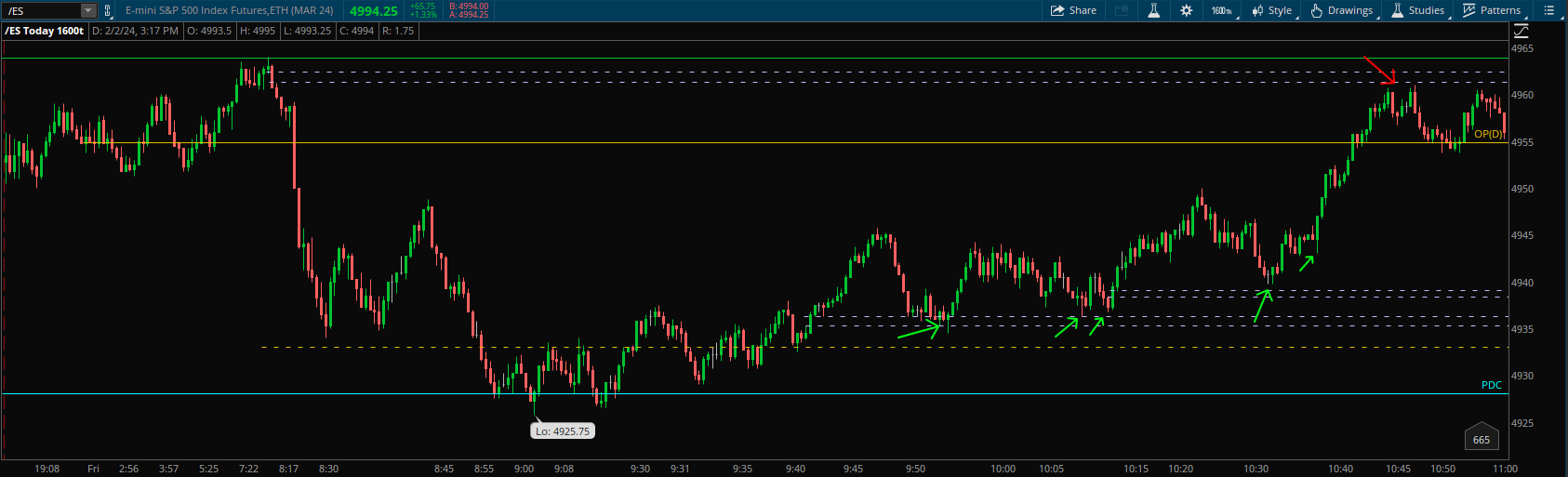Expand the /ES symbol dropdown arrow

[87, 11]
